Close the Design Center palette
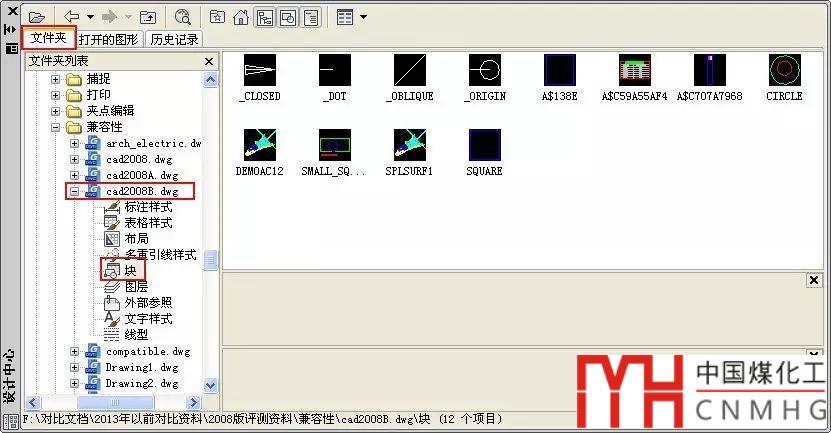The image size is (831, 433). pos(13,11)
